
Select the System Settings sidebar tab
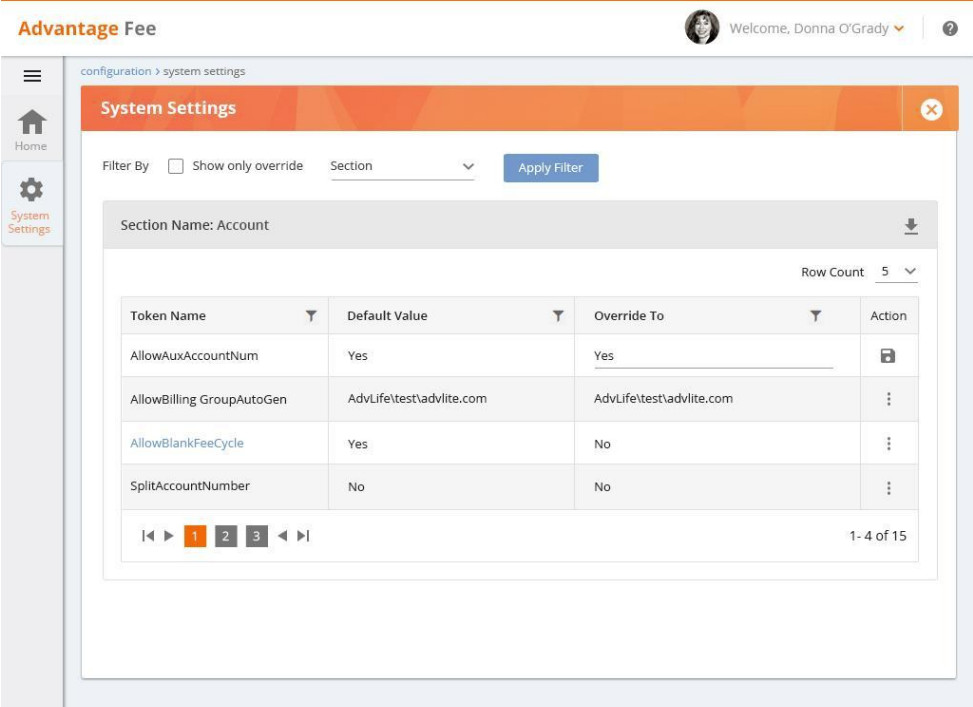(30, 207)
